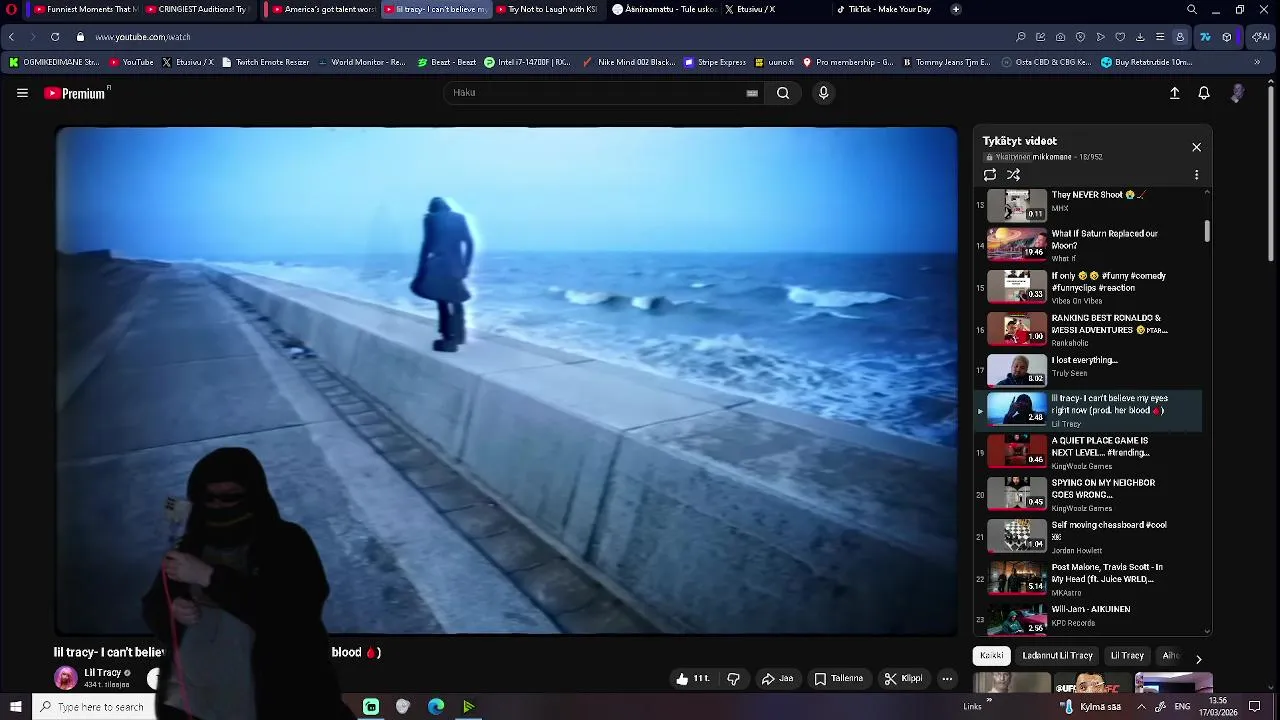Open the upload/create video icon
The height and width of the screenshot is (720, 1280).
click(1175, 93)
